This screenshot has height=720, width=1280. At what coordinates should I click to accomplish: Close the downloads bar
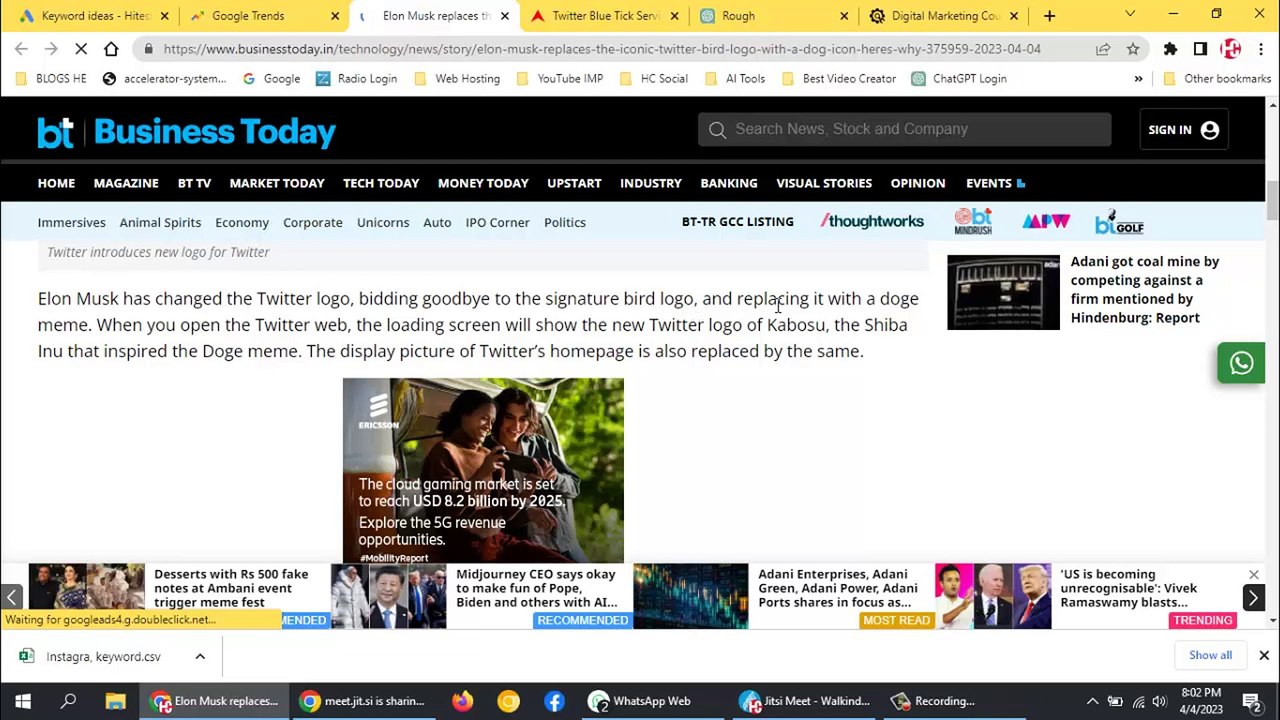pyautogui.click(x=1264, y=656)
